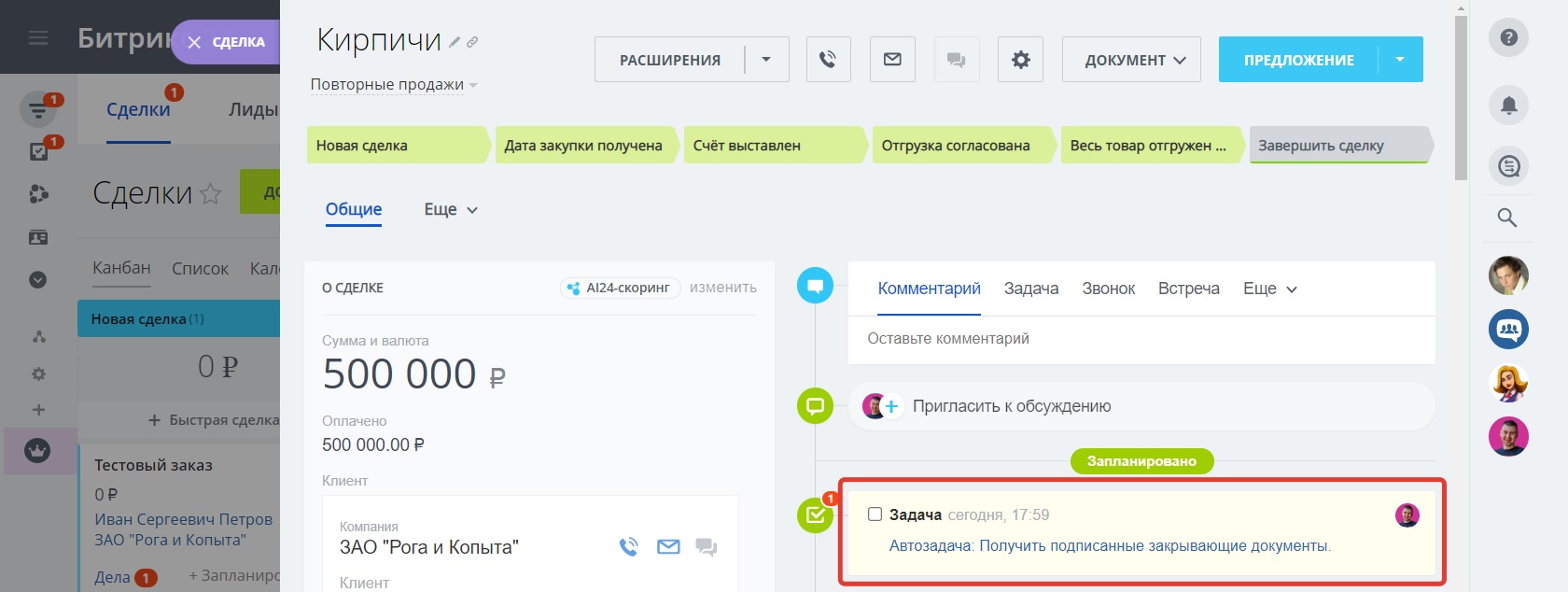Expand the Расширения dropdown arrow

(x=766, y=60)
